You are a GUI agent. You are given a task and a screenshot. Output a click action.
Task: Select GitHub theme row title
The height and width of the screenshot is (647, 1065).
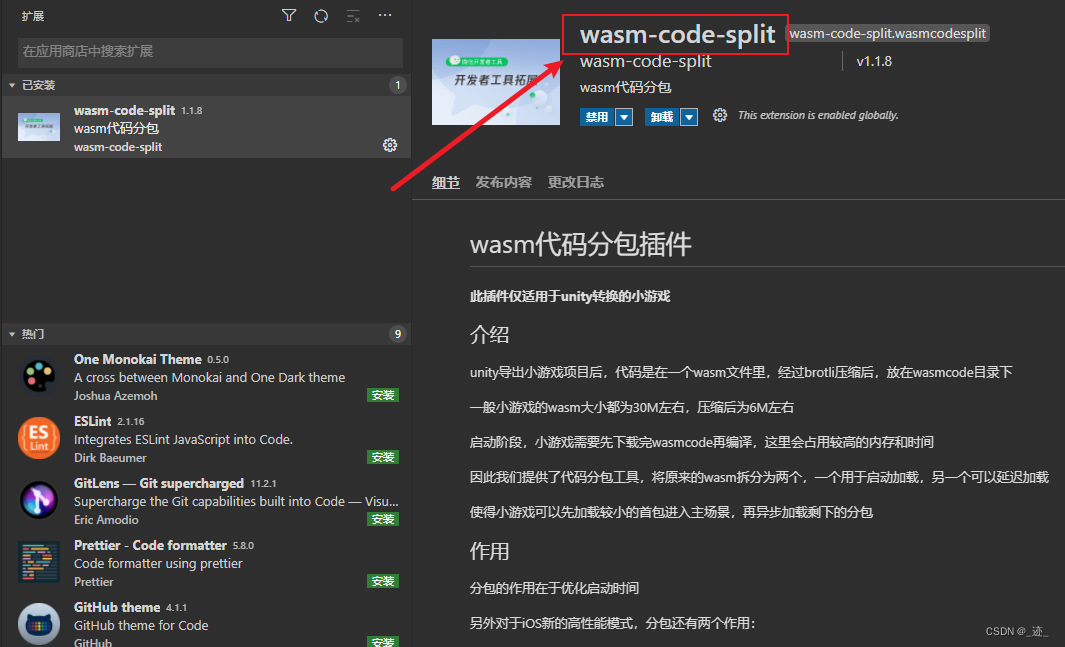(x=117, y=607)
